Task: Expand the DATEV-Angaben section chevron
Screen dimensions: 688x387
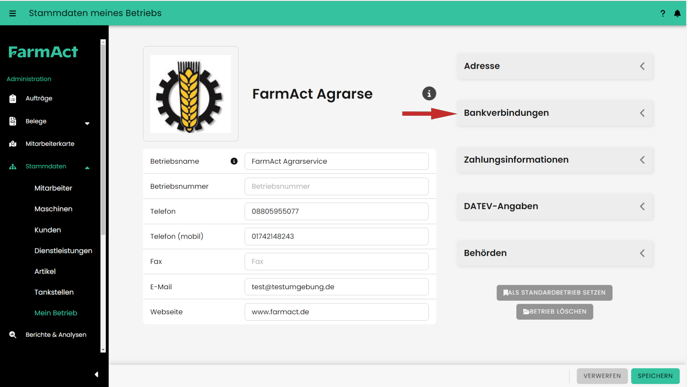Action: point(642,206)
